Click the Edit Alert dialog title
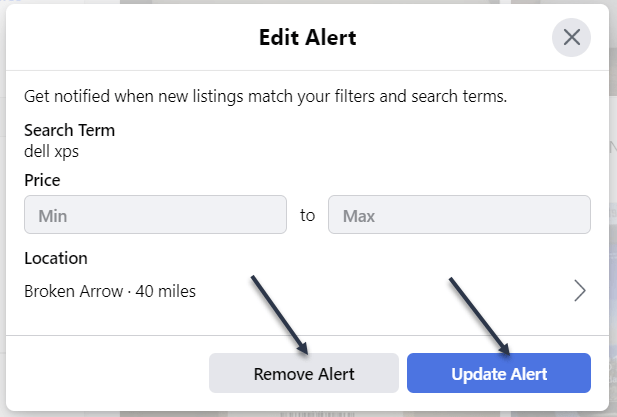The width and height of the screenshot is (617, 417). (308, 39)
